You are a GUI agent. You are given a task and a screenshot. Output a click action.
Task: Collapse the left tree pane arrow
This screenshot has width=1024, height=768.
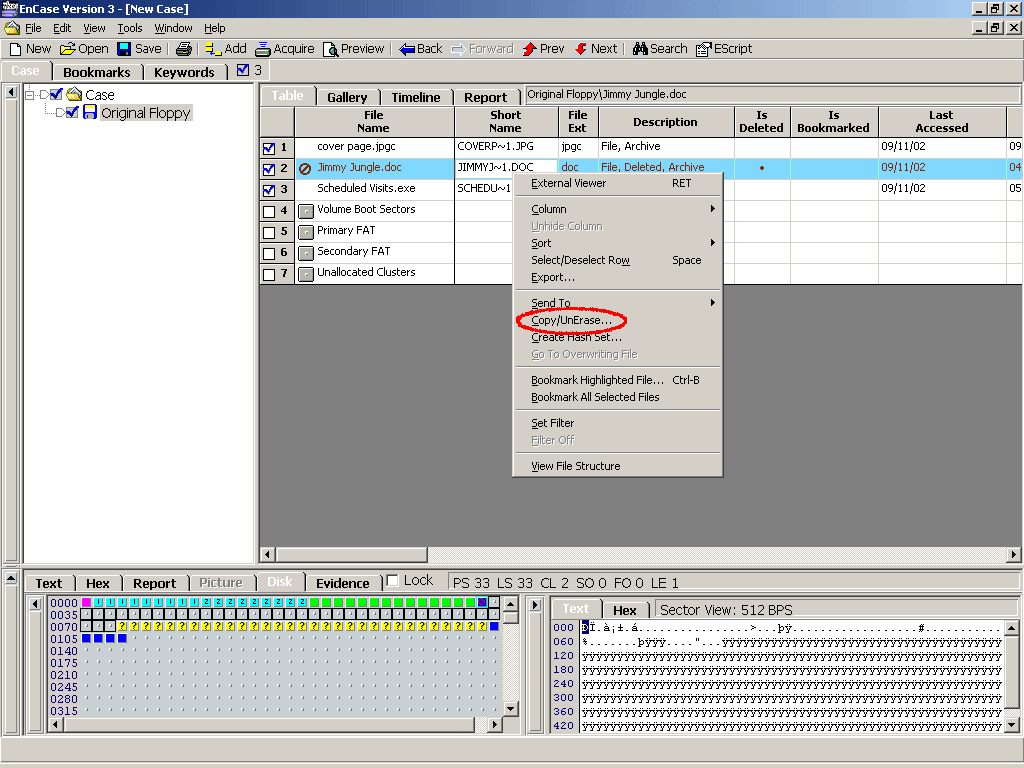tap(11, 92)
